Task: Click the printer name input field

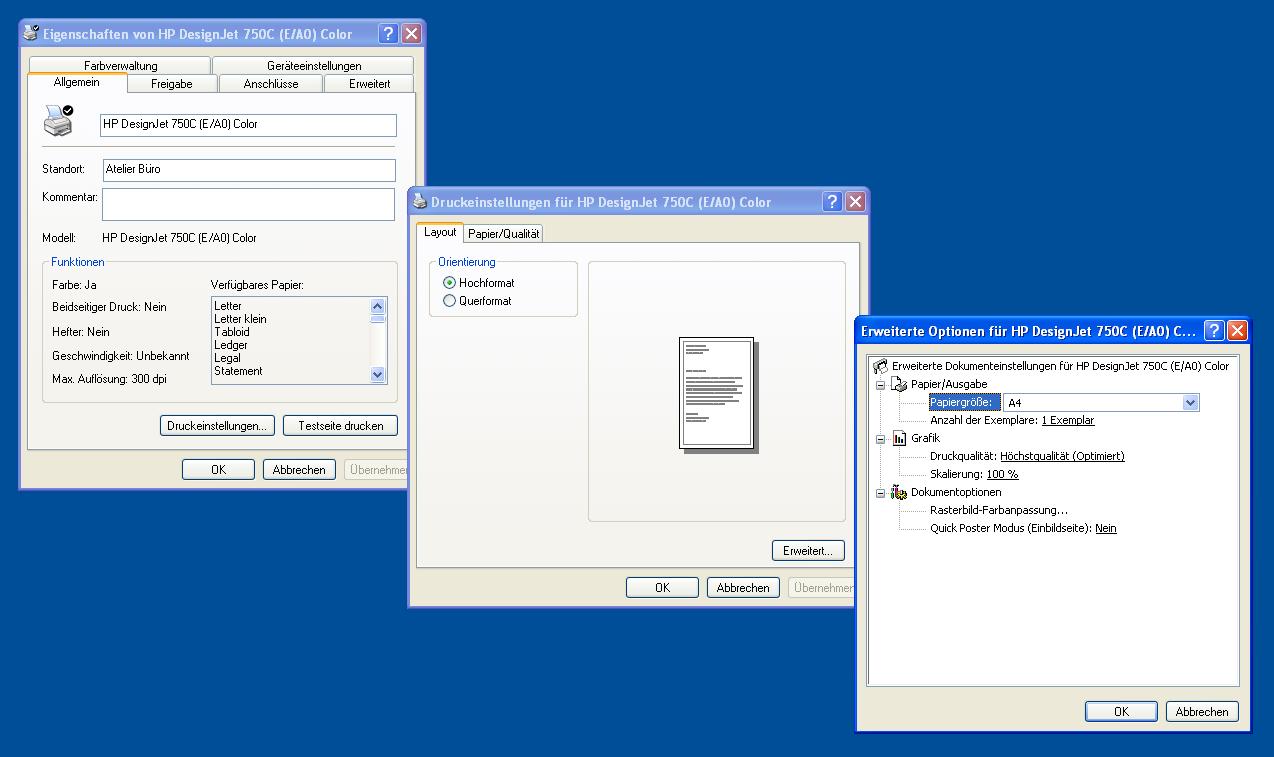Action: 248,125
